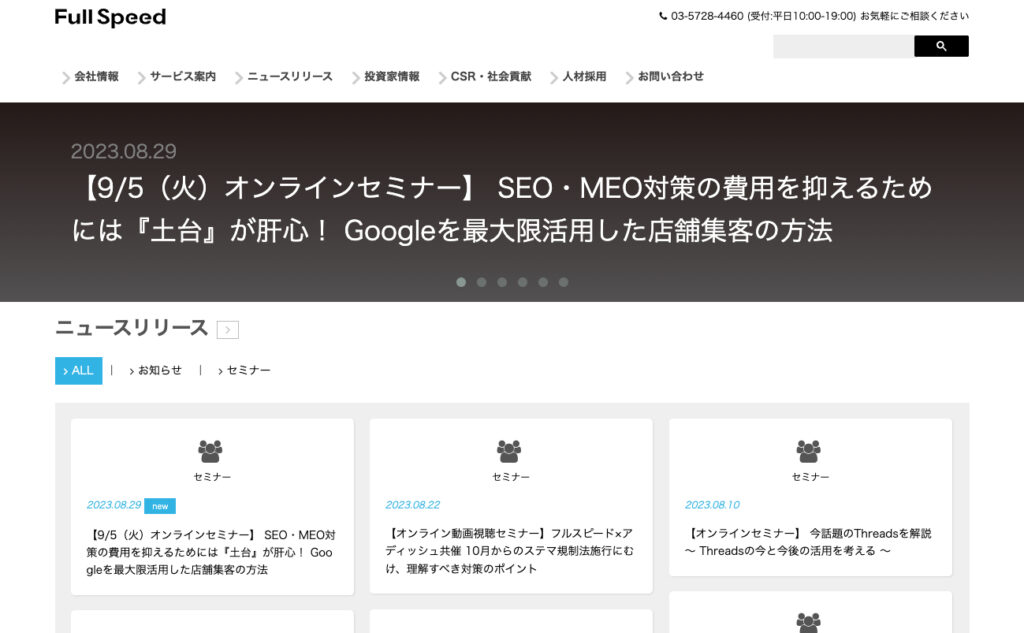The image size is (1024, 633).
Task: Open the 投資家情報 navigation menu
Action: (x=391, y=77)
